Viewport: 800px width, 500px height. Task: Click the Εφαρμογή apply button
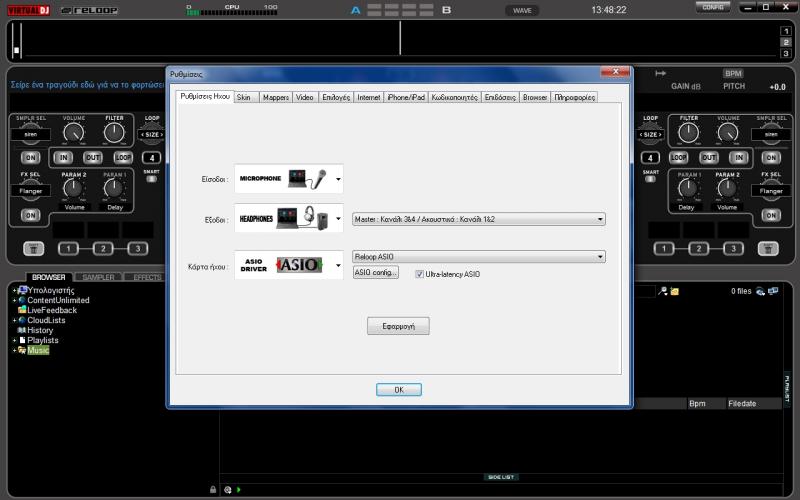[398, 326]
